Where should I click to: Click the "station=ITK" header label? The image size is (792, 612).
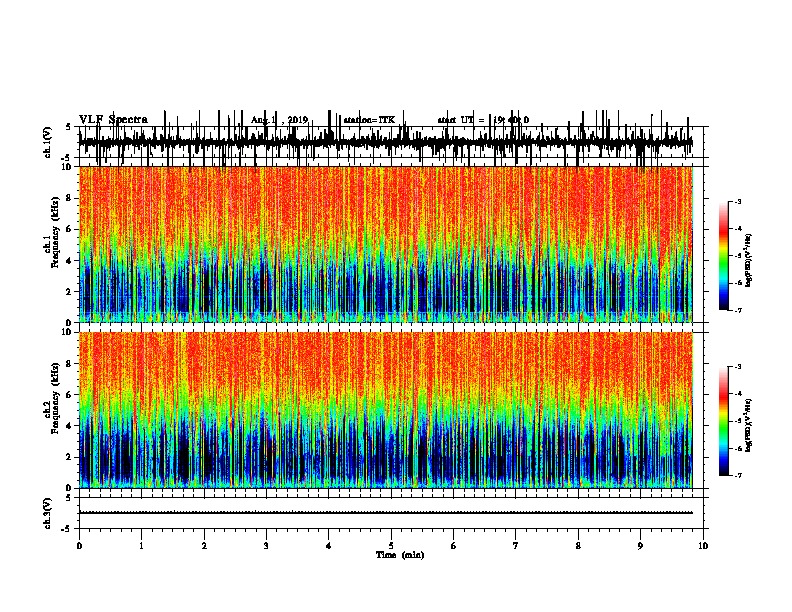point(369,120)
